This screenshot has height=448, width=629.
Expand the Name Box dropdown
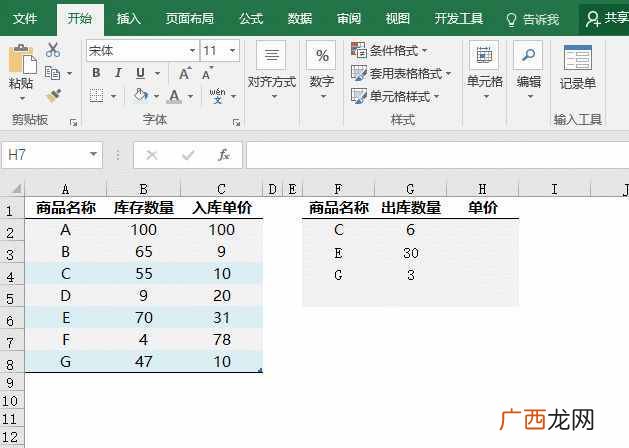[93, 154]
